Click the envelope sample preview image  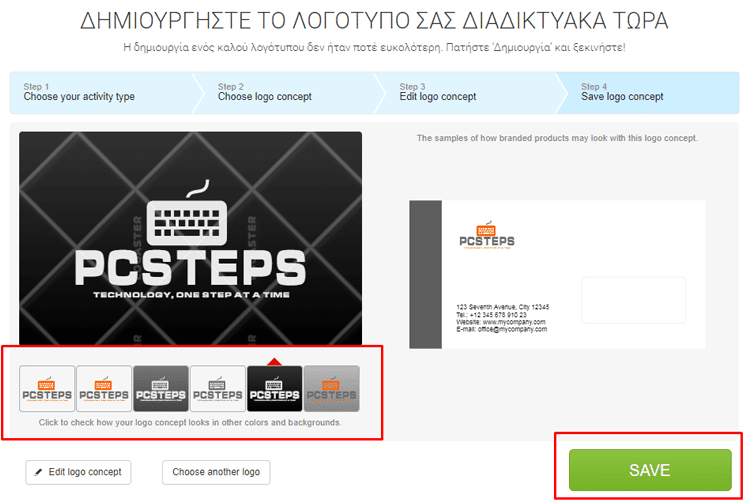pyautogui.click(x=557, y=274)
